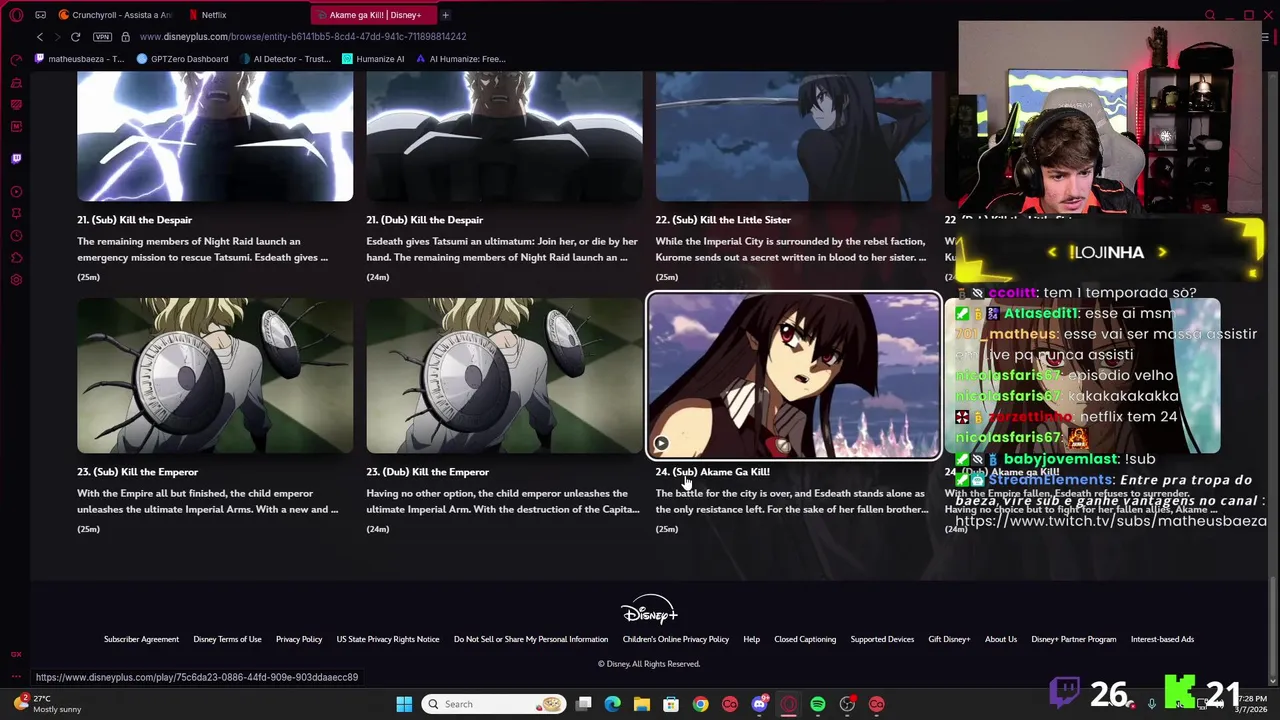The width and height of the screenshot is (1280, 720).
Task: Click the padlock site info icon
Action: point(125,37)
